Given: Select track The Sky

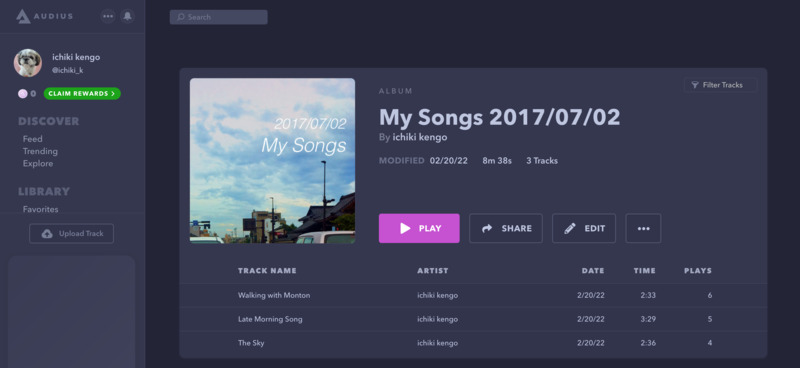Looking at the screenshot, I should click(251, 343).
